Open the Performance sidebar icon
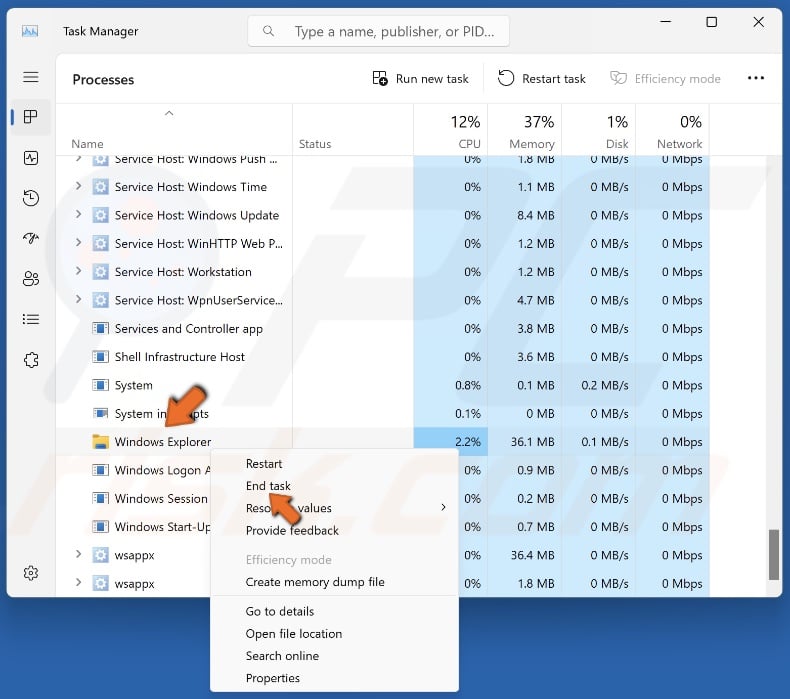 point(31,158)
